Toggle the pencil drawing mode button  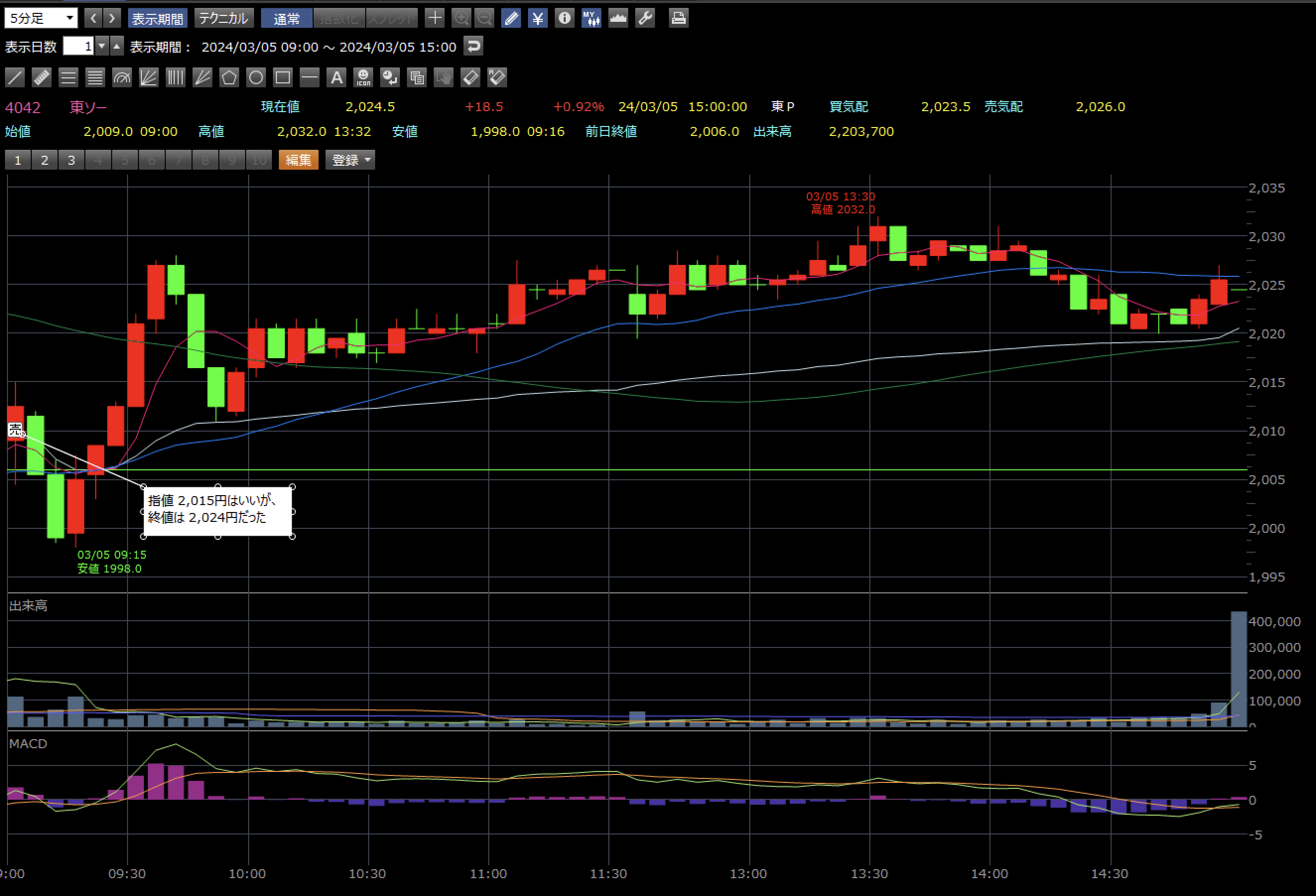(x=511, y=18)
